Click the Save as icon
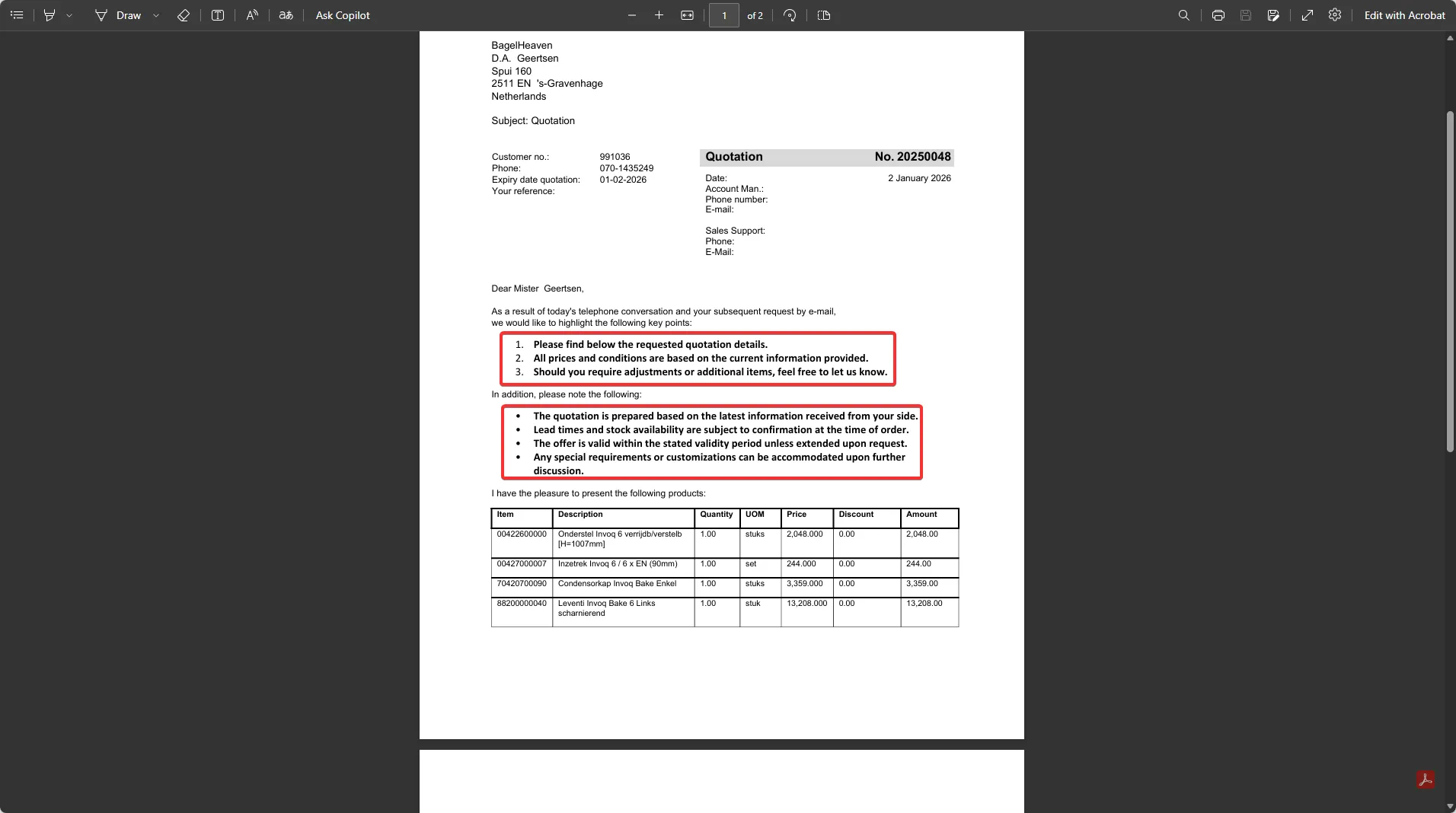The image size is (1456, 813). click(x=1273, y=15)
